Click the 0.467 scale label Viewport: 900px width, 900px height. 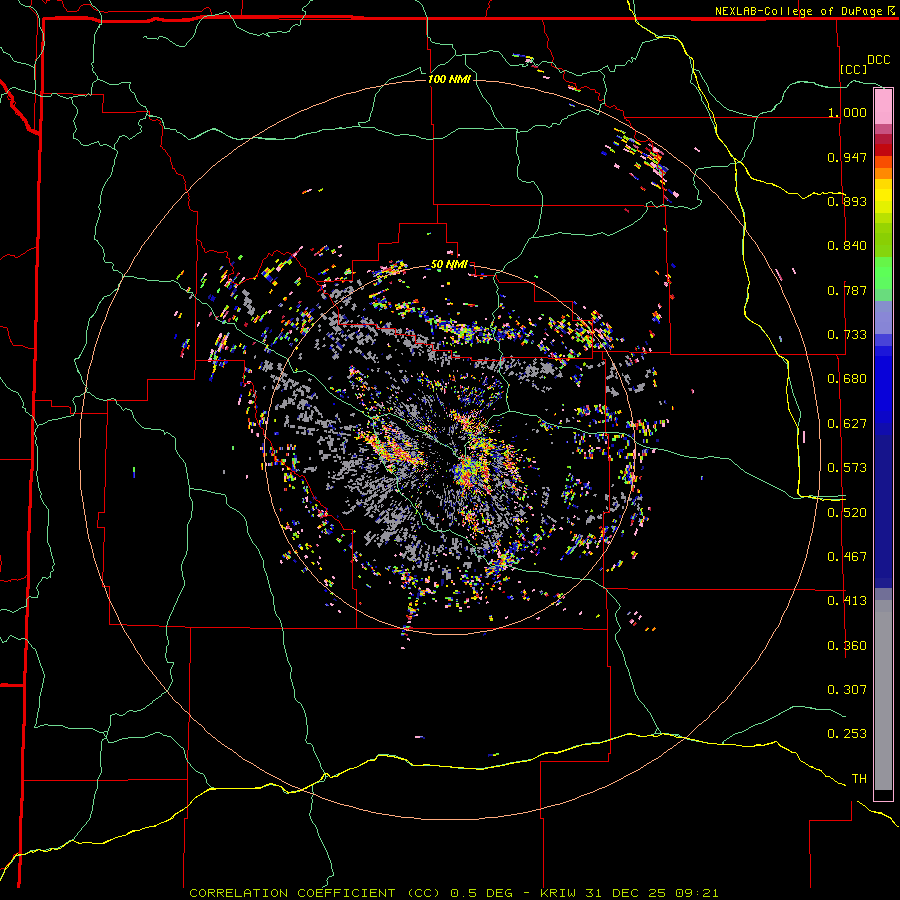pyautogui.click(x=847, y=557)
